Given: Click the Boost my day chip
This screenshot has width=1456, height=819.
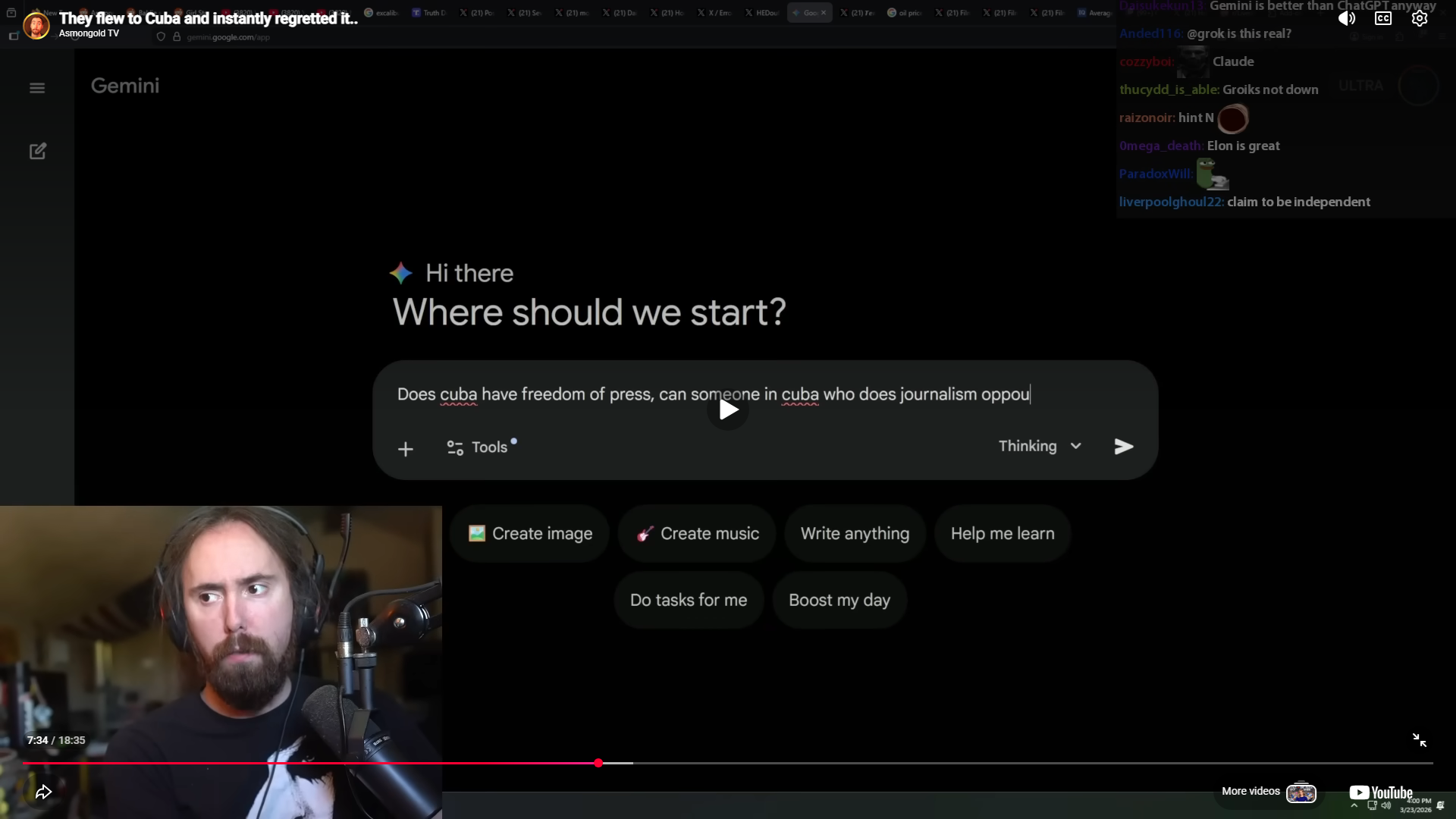Looking at the screenshot, I should 839,601.
